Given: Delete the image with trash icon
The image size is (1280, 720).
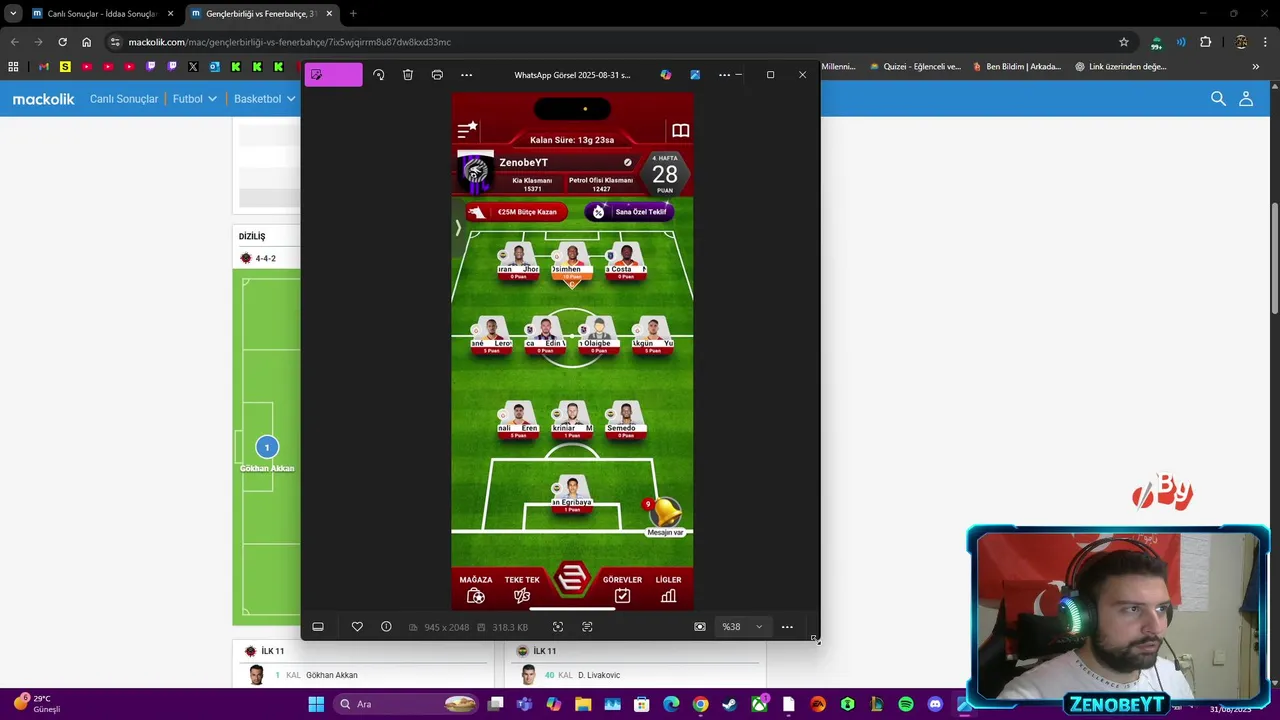Looking at the screenshot, I should 408,75.
